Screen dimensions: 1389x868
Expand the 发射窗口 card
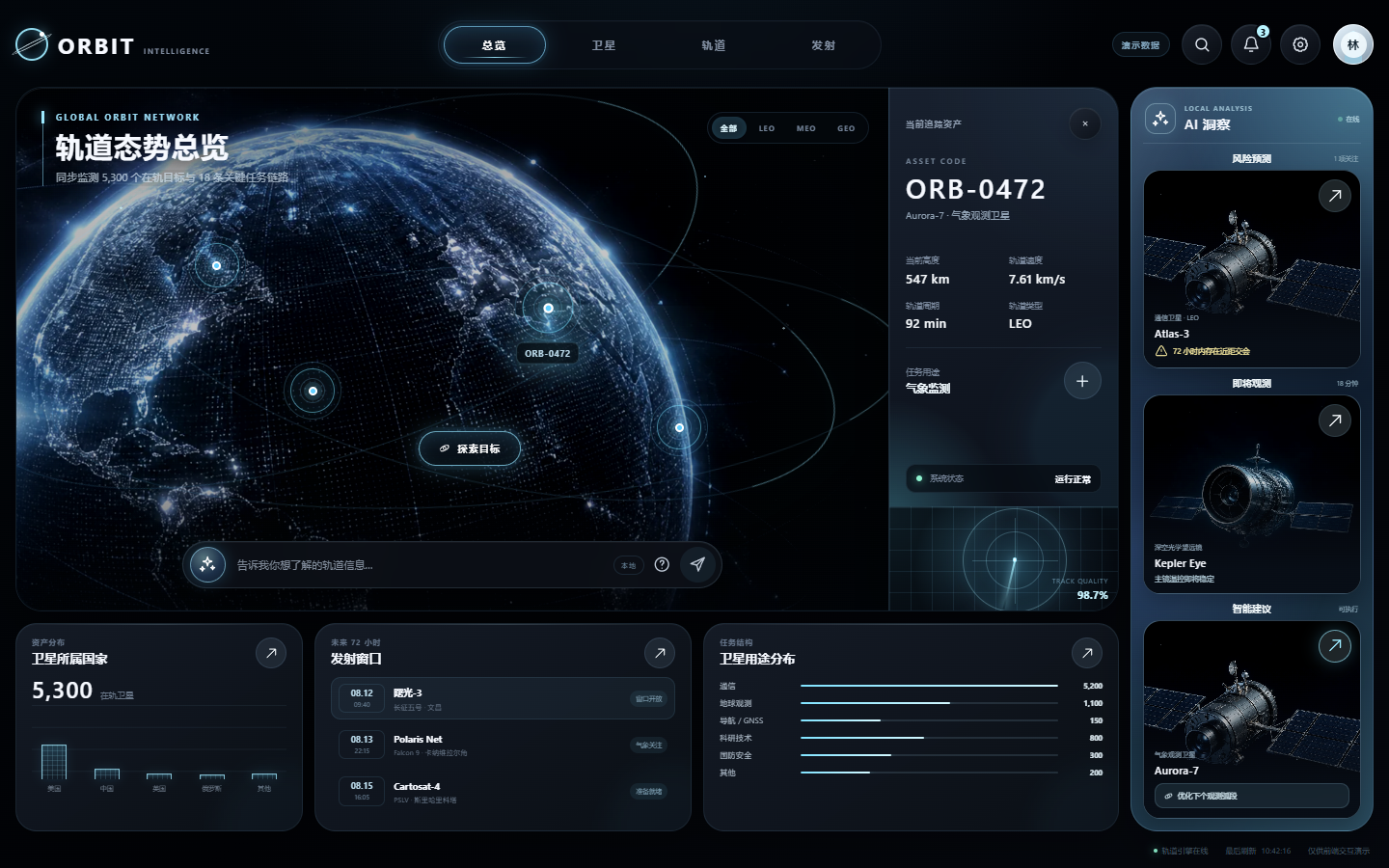(x=660, y=653)
